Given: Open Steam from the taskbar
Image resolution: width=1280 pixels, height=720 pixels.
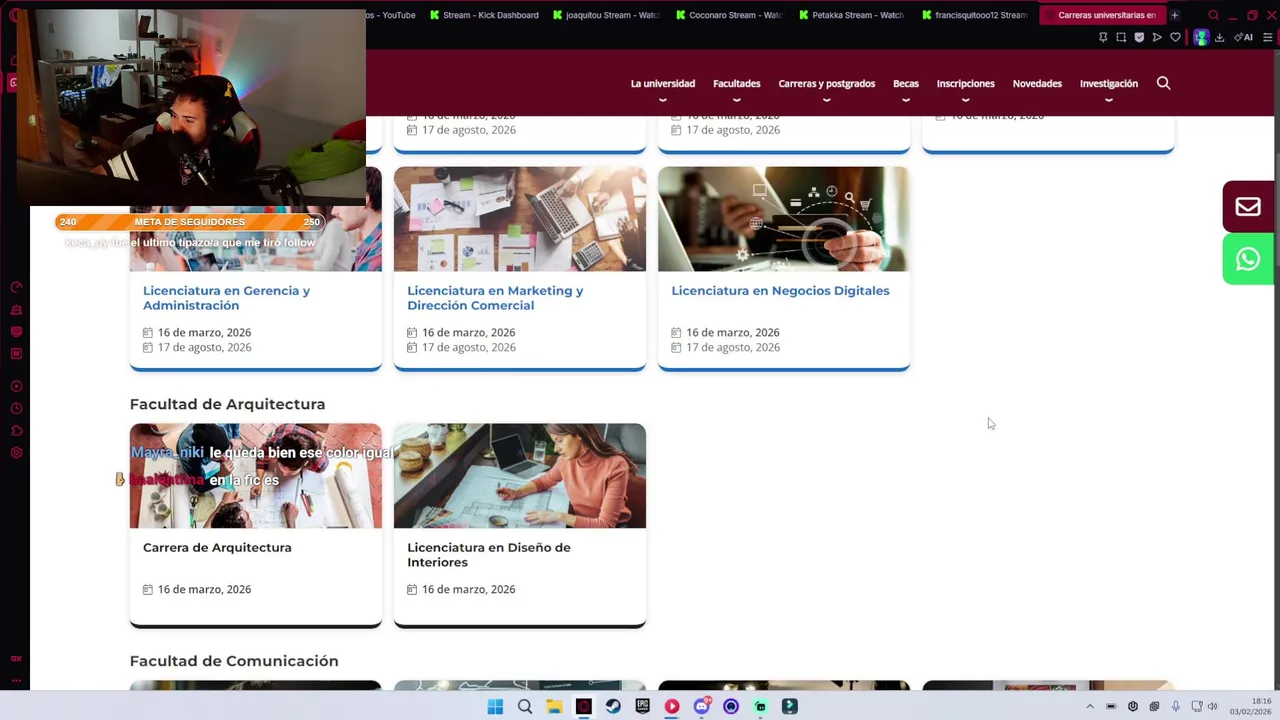Looking at the screenshot, I should (x=613, y=707).
